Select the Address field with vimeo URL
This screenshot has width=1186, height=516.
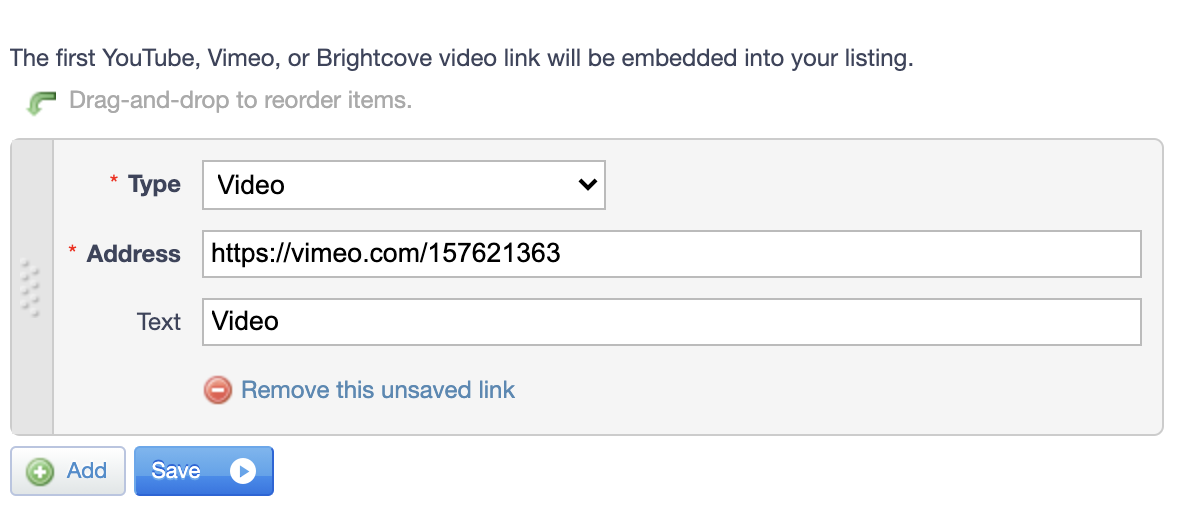click(672, 253)
